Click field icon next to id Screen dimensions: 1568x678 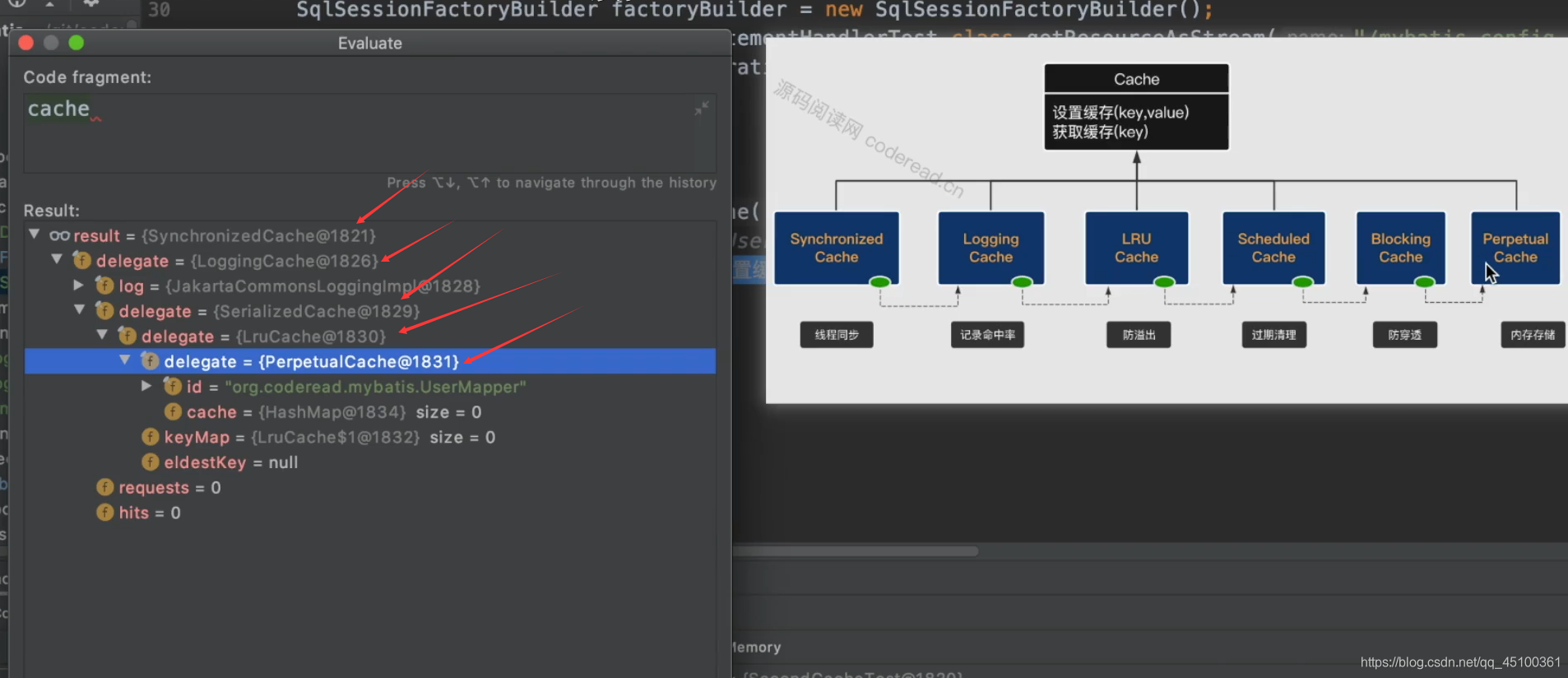click(x=173, y=386)
